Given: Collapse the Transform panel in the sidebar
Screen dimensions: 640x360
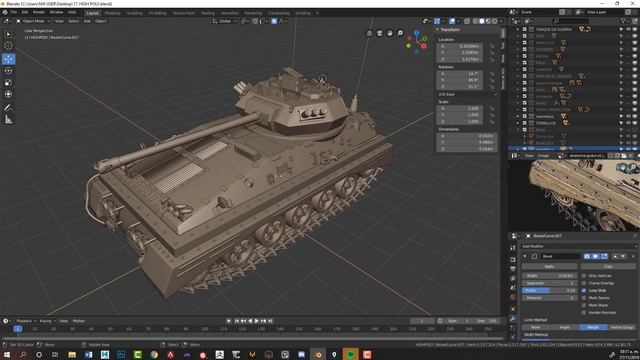Looking at the screenshot, I should (437, 30).
